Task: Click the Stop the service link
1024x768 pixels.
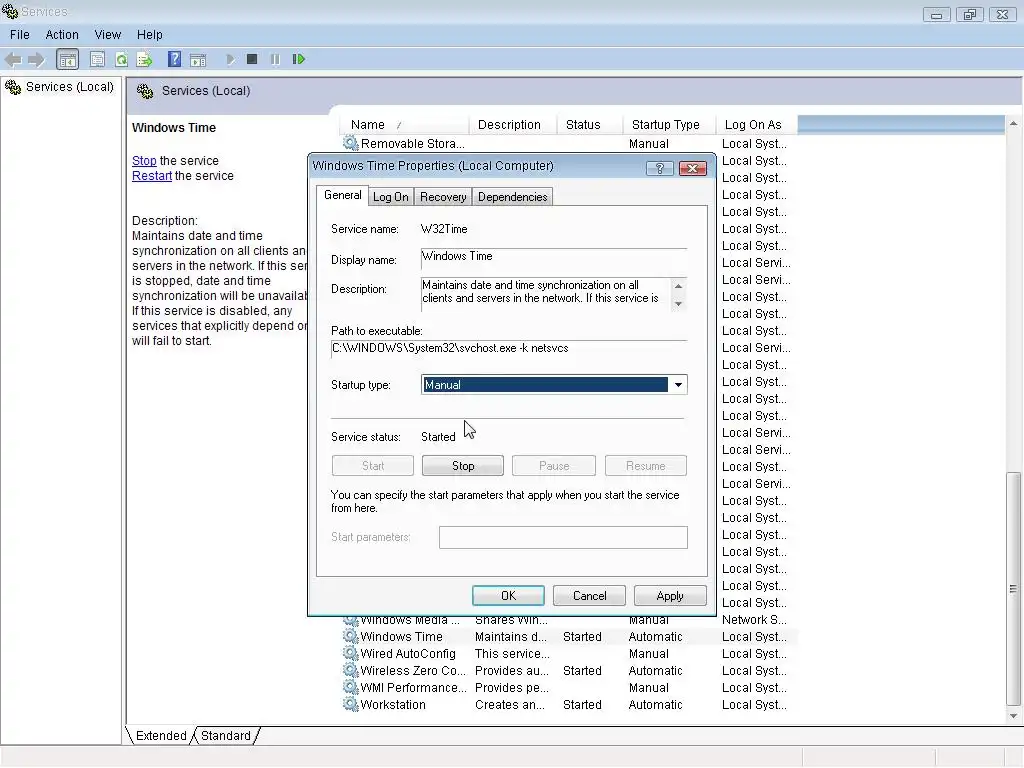Action: (x=144, y=161)
